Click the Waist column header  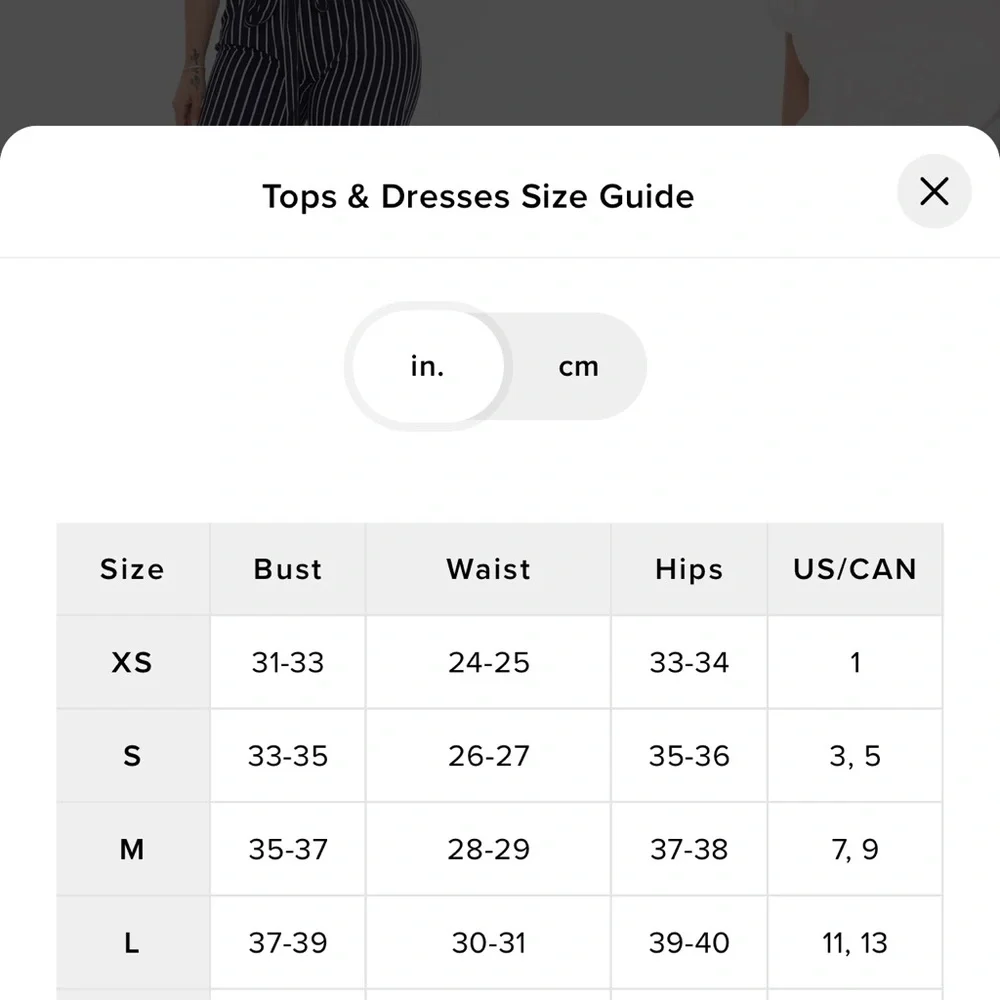pyautogui.click(x=489, y=569)
